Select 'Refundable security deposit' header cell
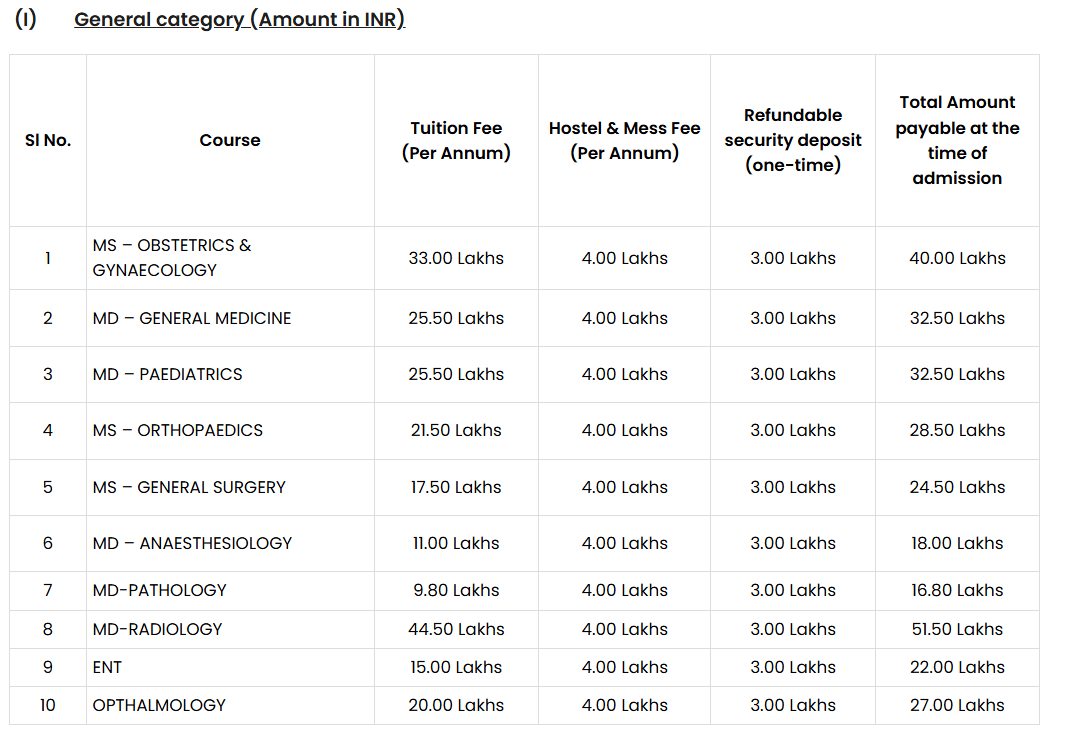This screenshot has height=750, width=1069. tap(793, 140)
